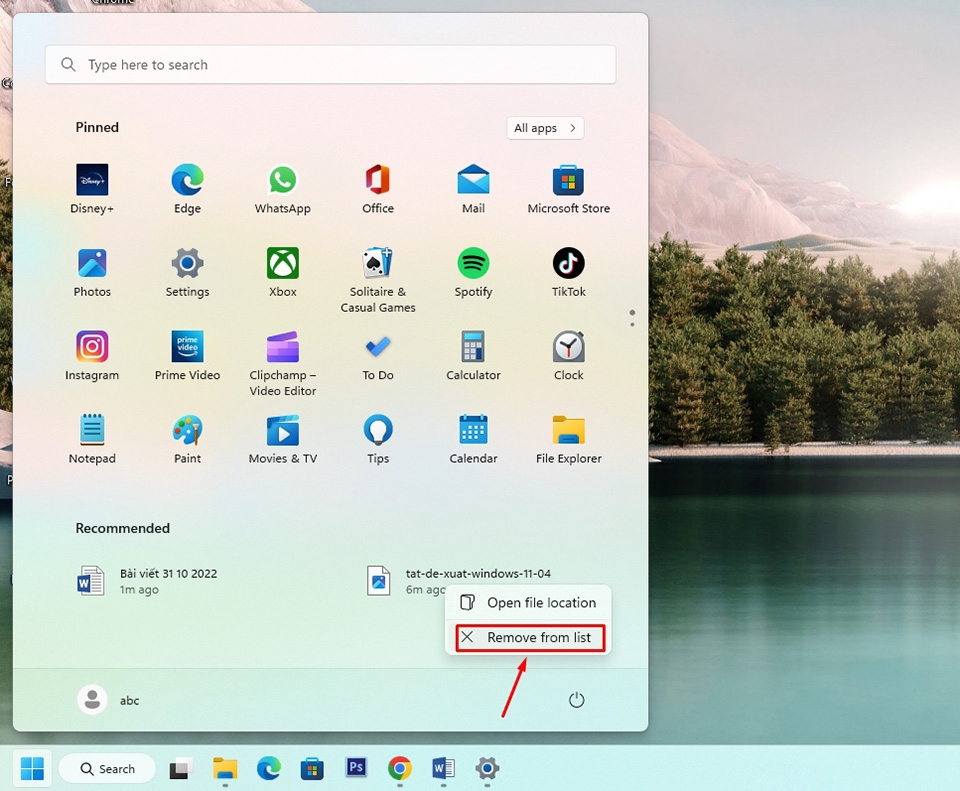Open recommended file tat-de-xuat-windows-11-04
960x791 pixels.
[x=459, y=580]
